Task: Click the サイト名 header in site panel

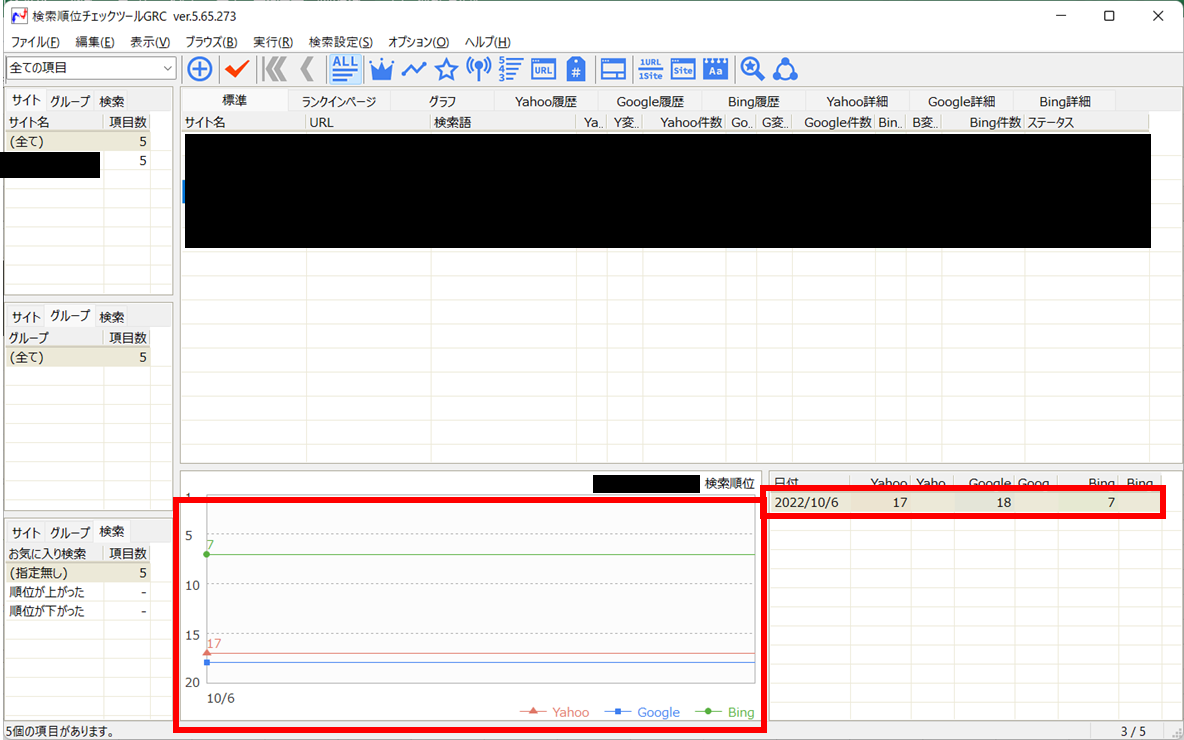Action: click(x=54, y=122)
